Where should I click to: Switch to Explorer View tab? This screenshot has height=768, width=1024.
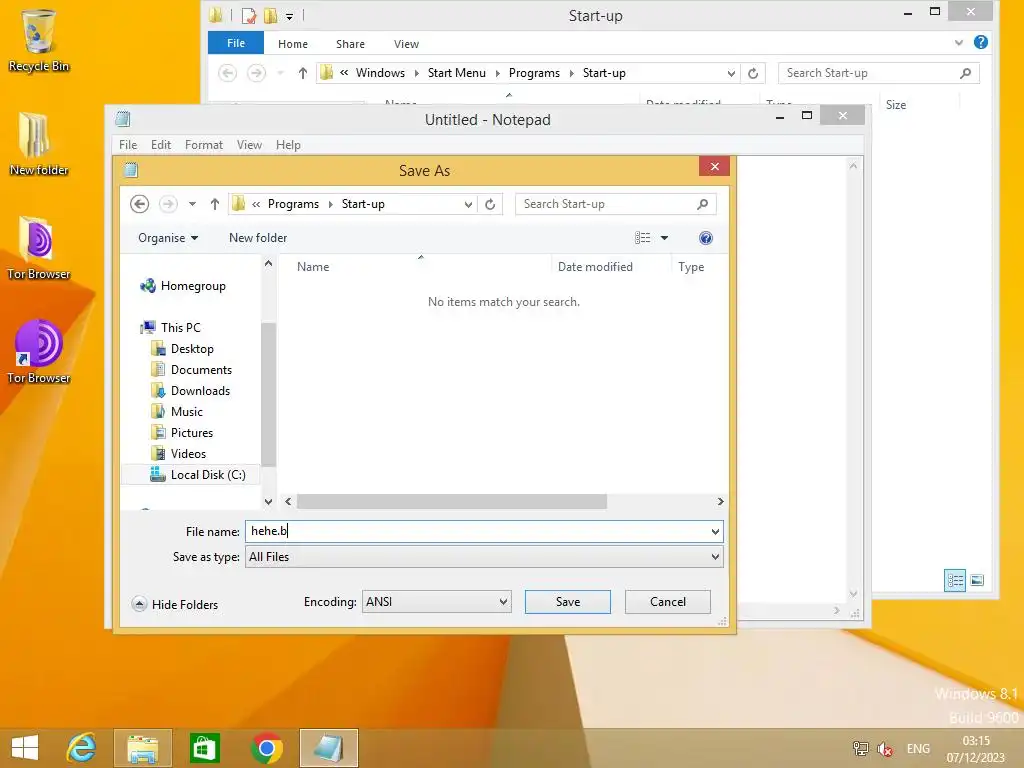[x=406, y=44]
